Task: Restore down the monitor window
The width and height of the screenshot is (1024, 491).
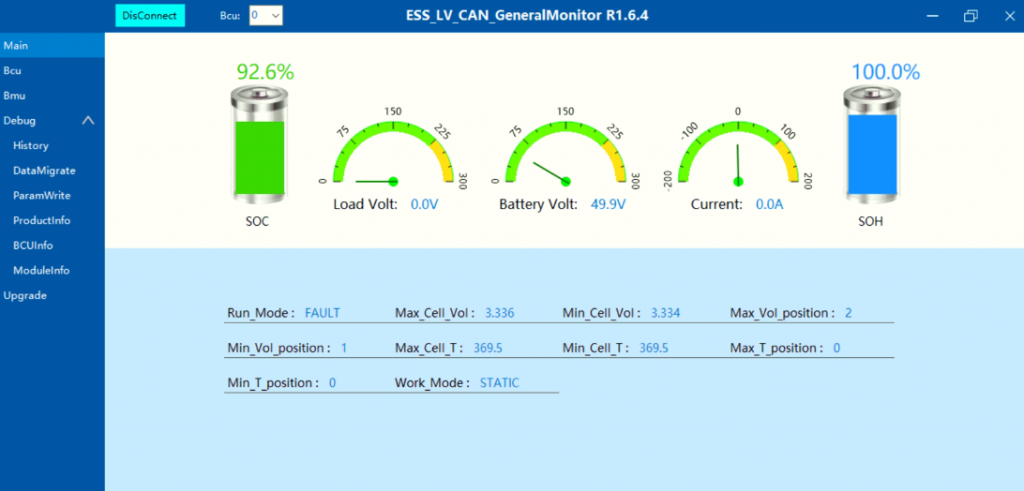Action: click(x=971, y=16)
